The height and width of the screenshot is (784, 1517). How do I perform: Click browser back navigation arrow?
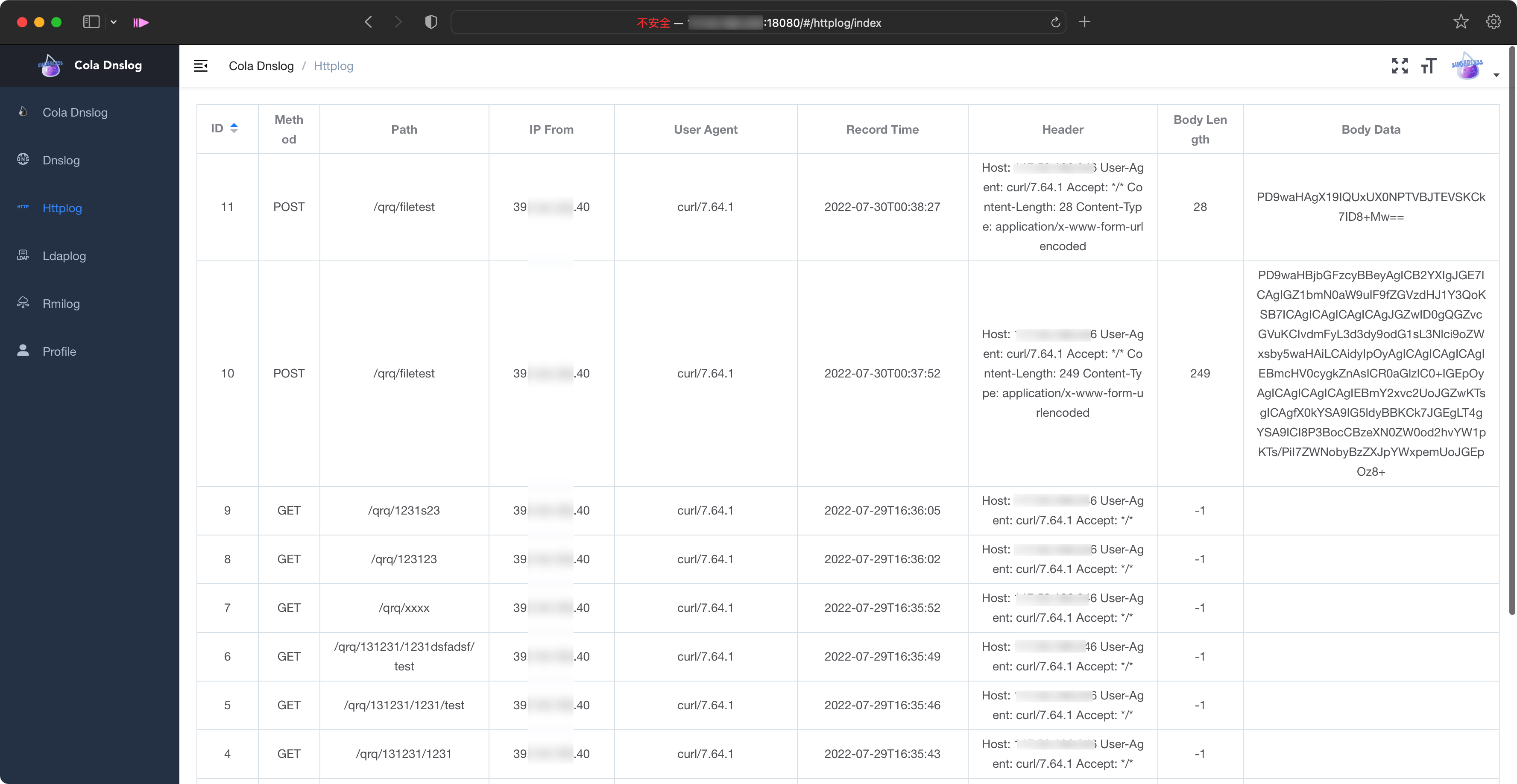pyautogui.click(x=369, y=22)
